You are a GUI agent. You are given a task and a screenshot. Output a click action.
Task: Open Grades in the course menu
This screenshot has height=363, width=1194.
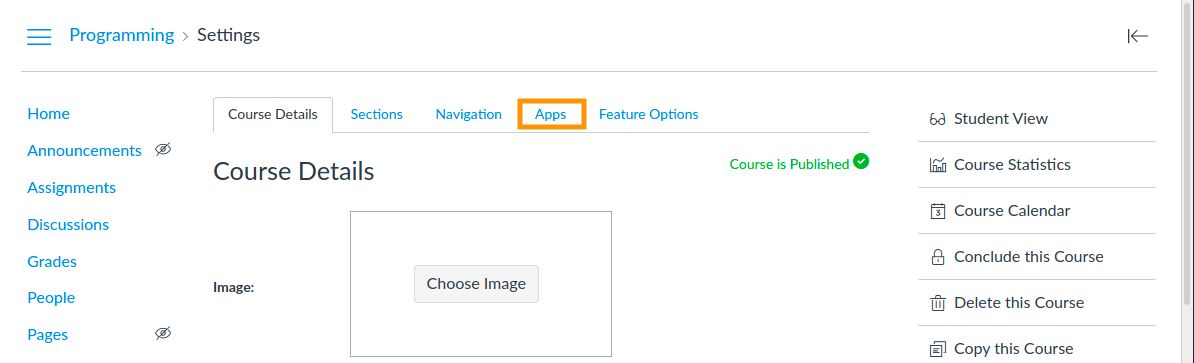pos(52,261)
